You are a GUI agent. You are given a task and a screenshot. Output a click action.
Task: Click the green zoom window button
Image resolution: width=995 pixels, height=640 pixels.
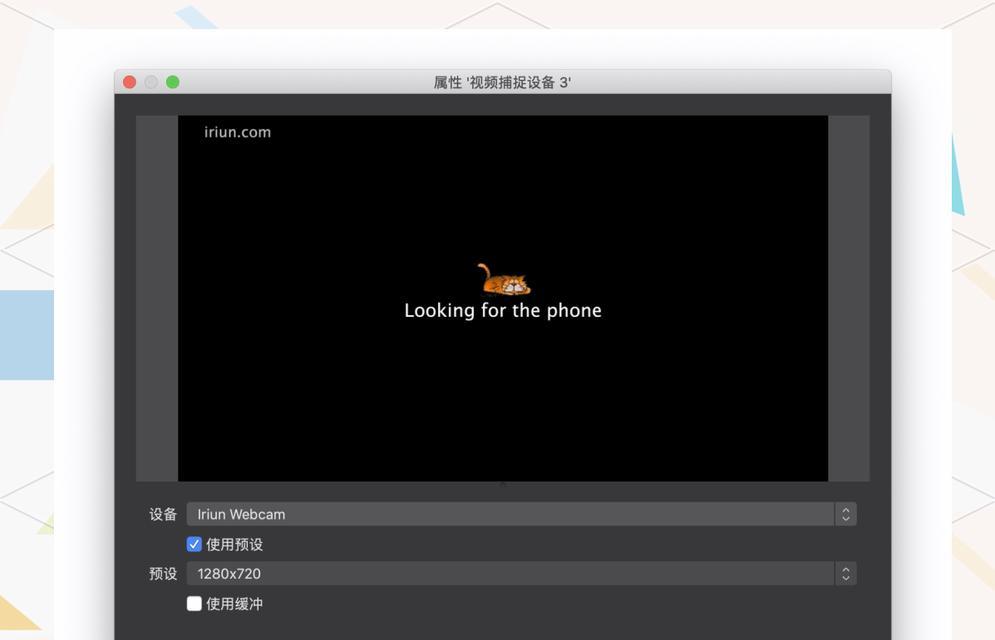click(x=173, y=82)
